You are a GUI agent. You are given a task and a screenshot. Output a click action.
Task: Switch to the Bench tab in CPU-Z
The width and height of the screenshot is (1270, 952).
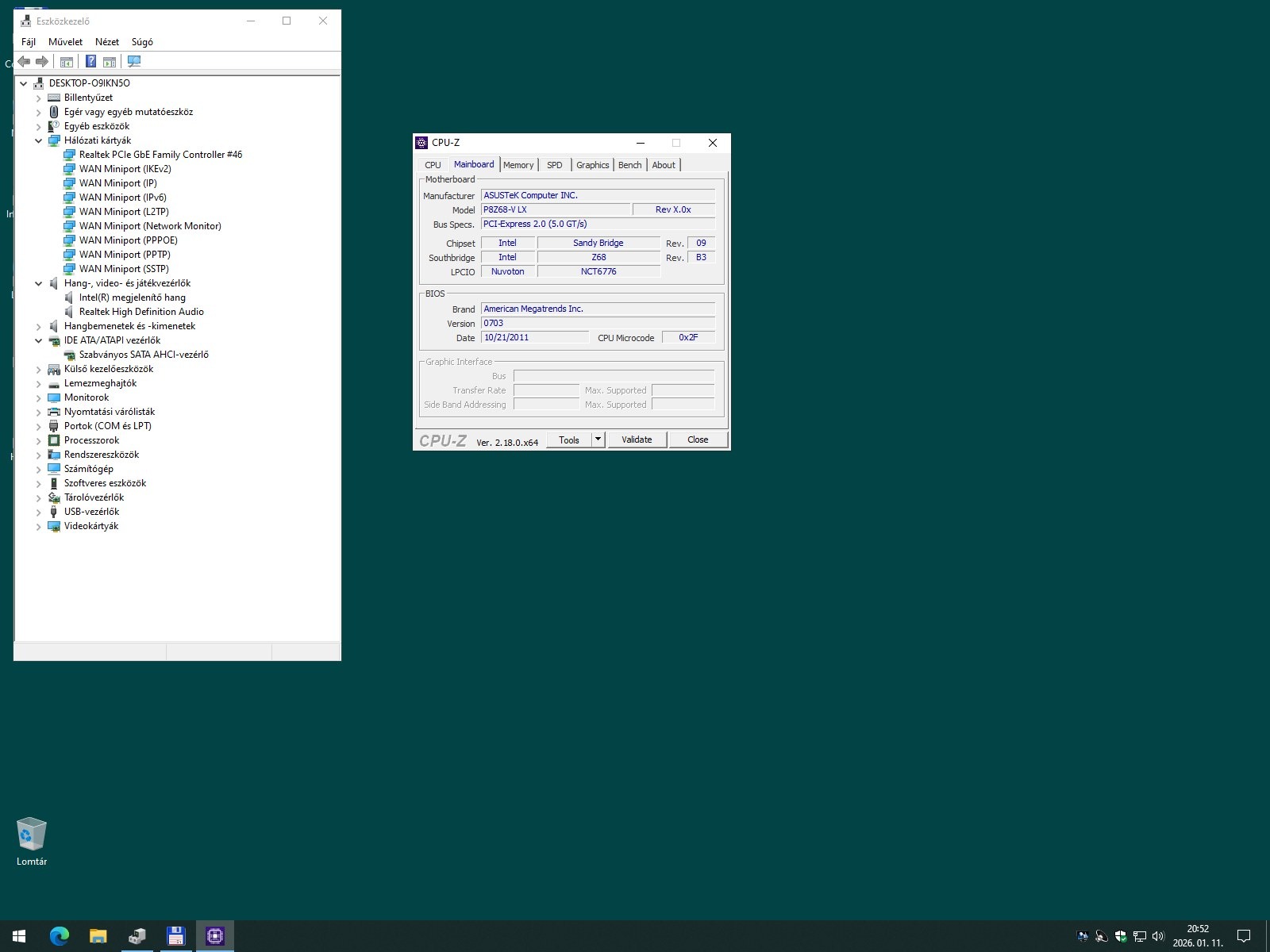630,165
